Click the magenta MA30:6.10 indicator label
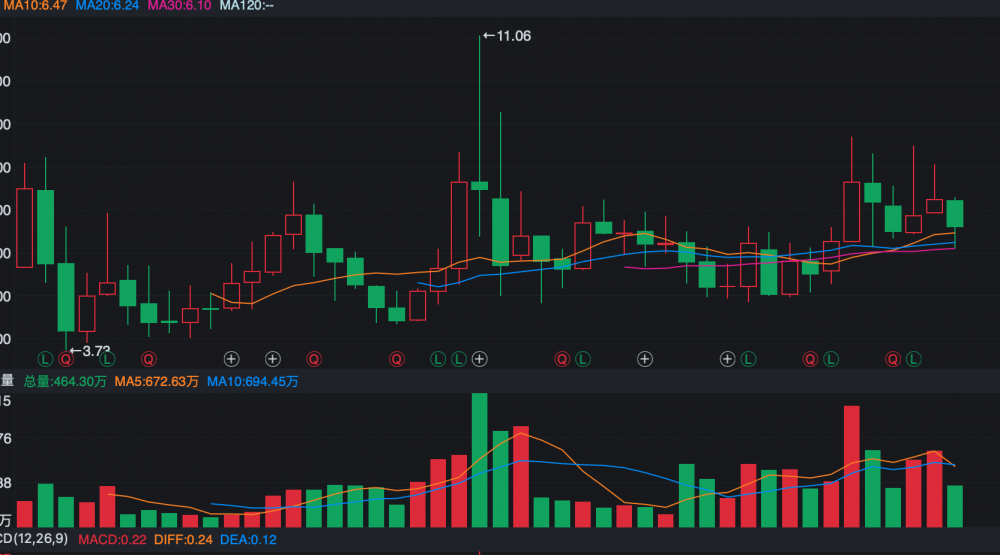This screenshot has height=555, width=1000. click(181, 6)
